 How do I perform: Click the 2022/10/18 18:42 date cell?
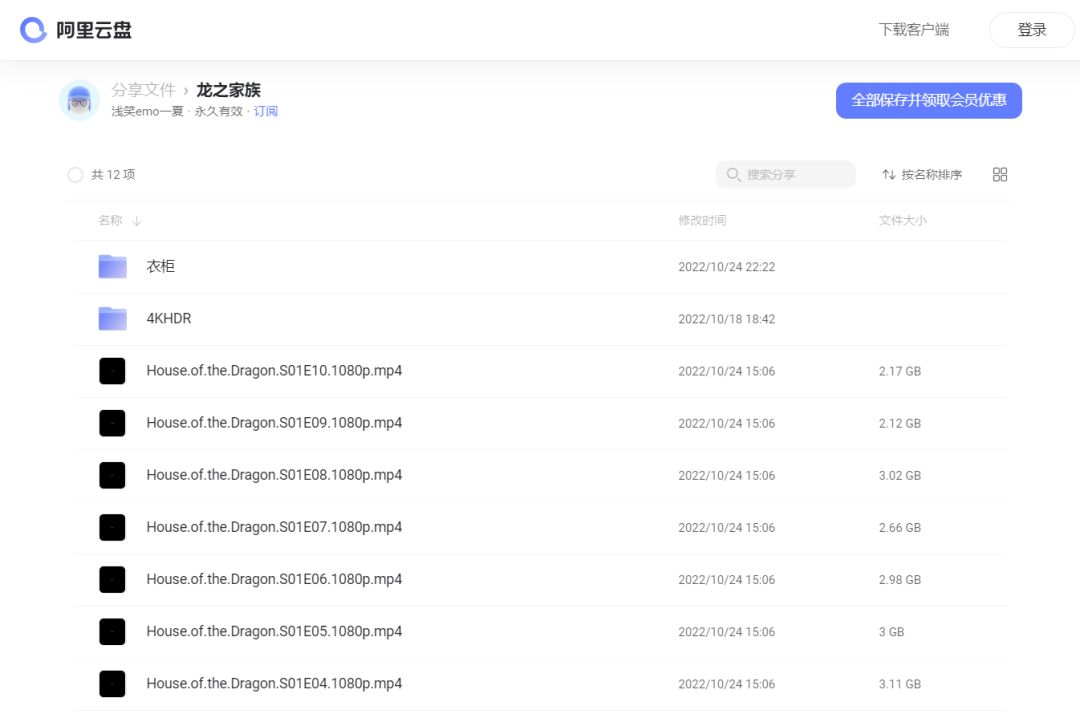(x=727, y=319)
